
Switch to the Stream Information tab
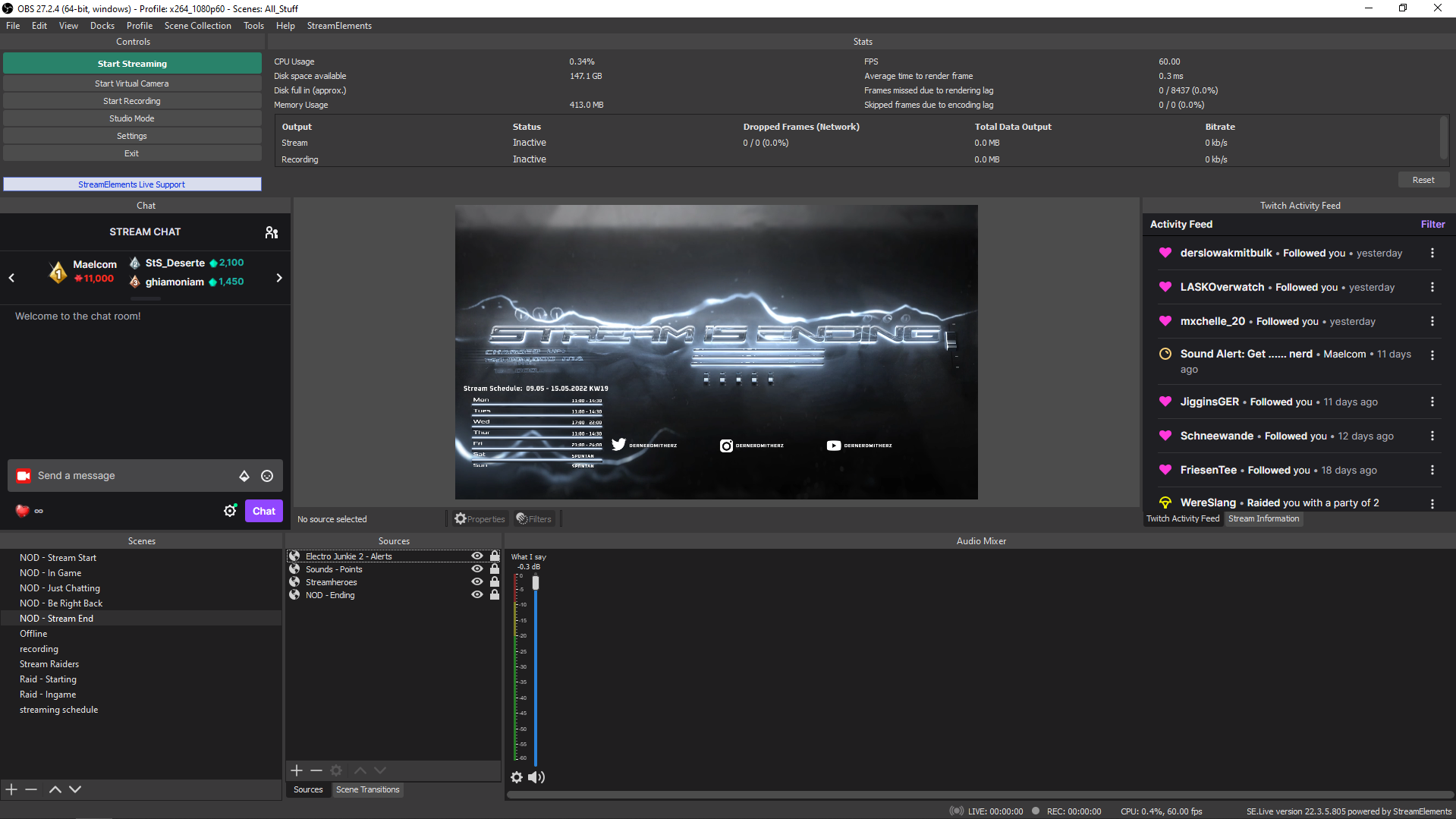pyautogui.click(x=1264, y=519)
